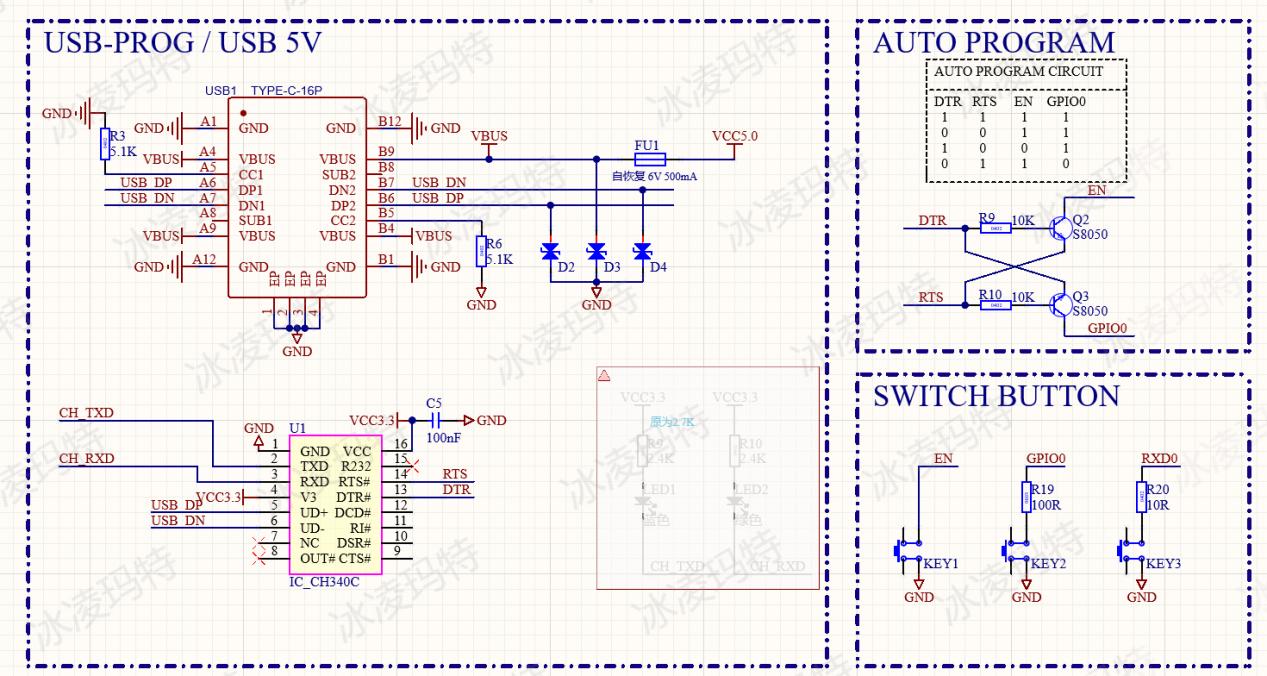Select resistor R20 10R
The width and height of the screenshot is (1267, 676).
[1142, 497]
